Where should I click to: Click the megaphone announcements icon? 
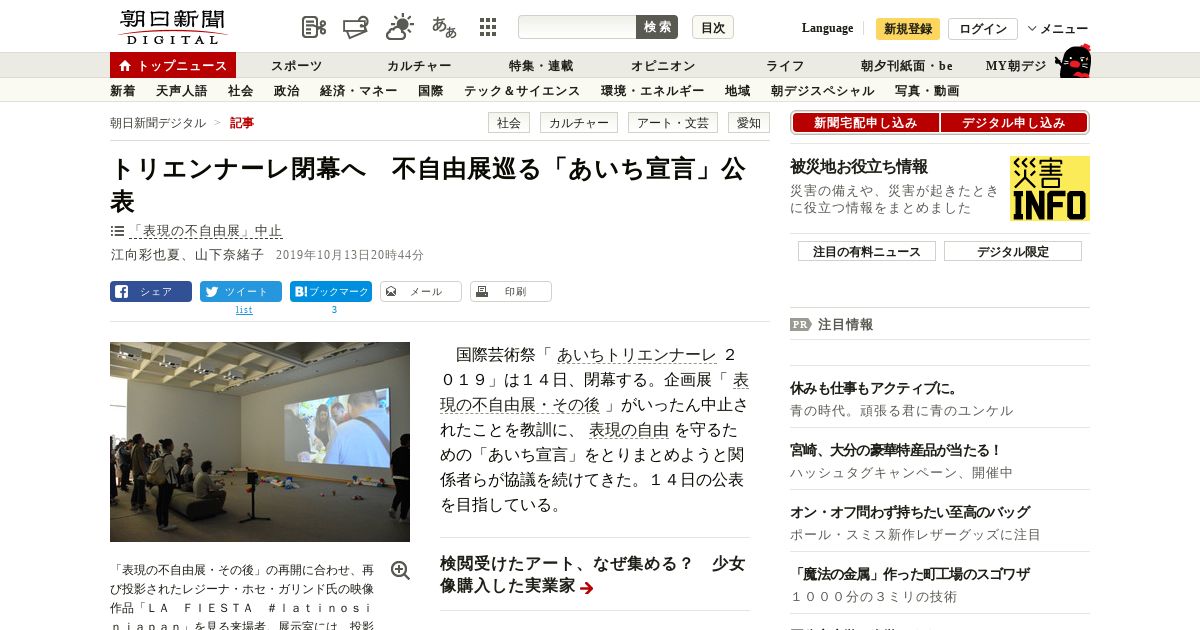pyautogui.click(x=356, y=27)
